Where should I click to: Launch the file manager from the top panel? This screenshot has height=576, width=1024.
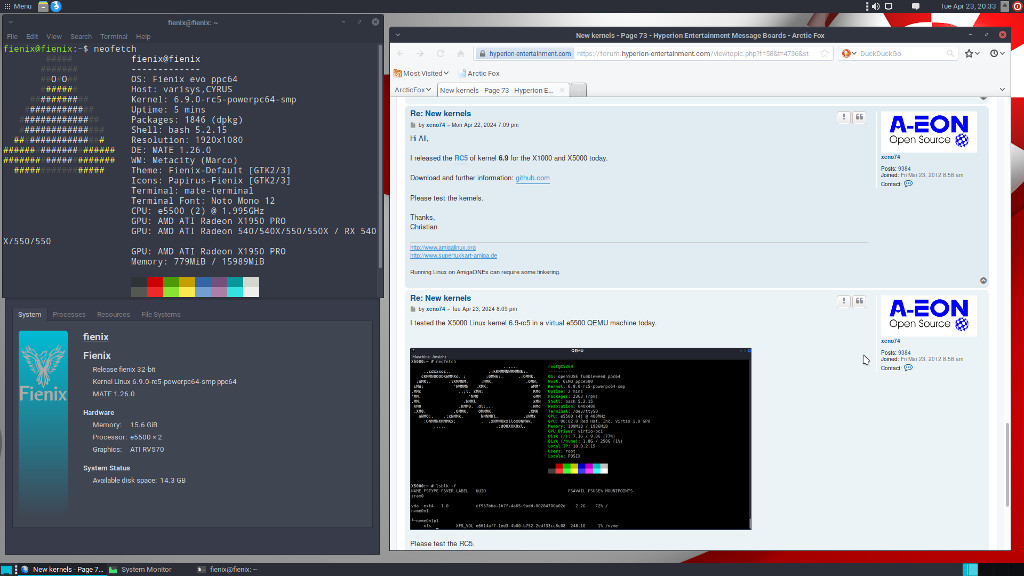coord(43,6)
